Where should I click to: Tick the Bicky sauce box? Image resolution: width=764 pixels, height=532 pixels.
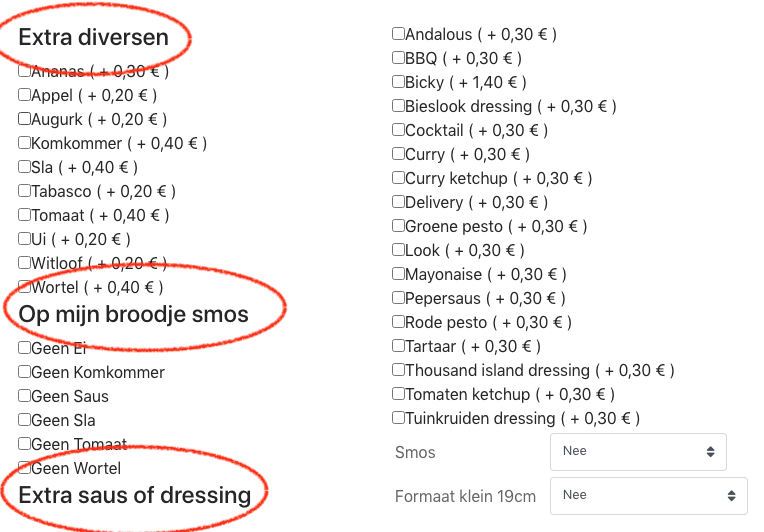[399, 82]
